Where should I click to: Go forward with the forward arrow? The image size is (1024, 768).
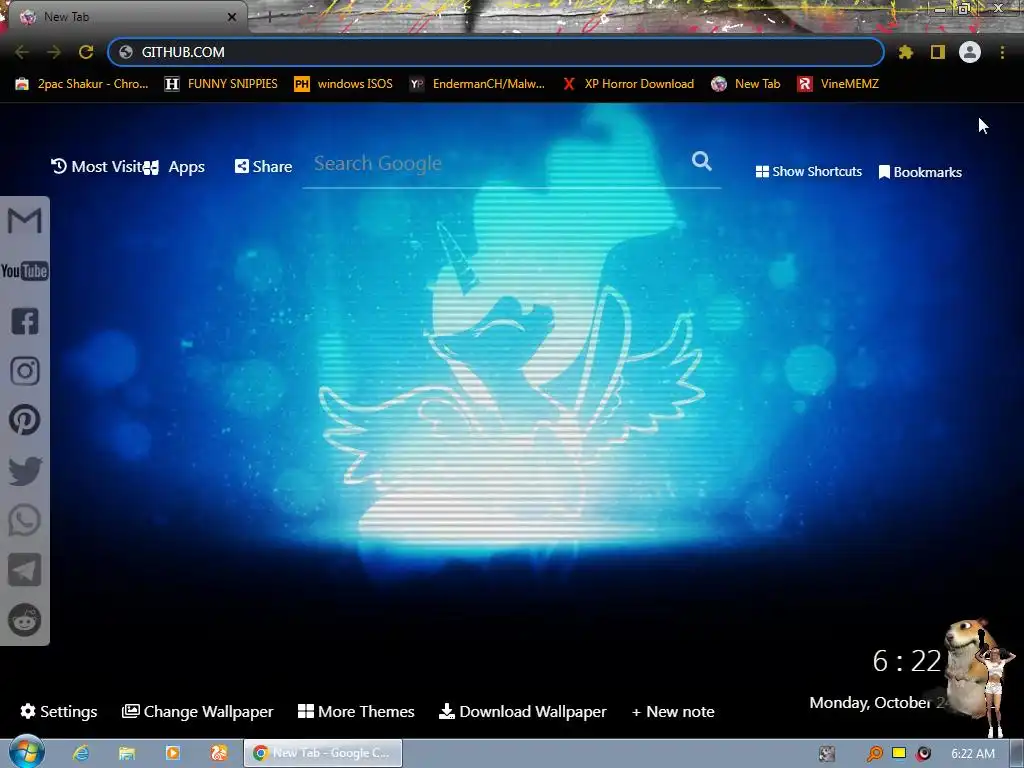tap(54, 52)
